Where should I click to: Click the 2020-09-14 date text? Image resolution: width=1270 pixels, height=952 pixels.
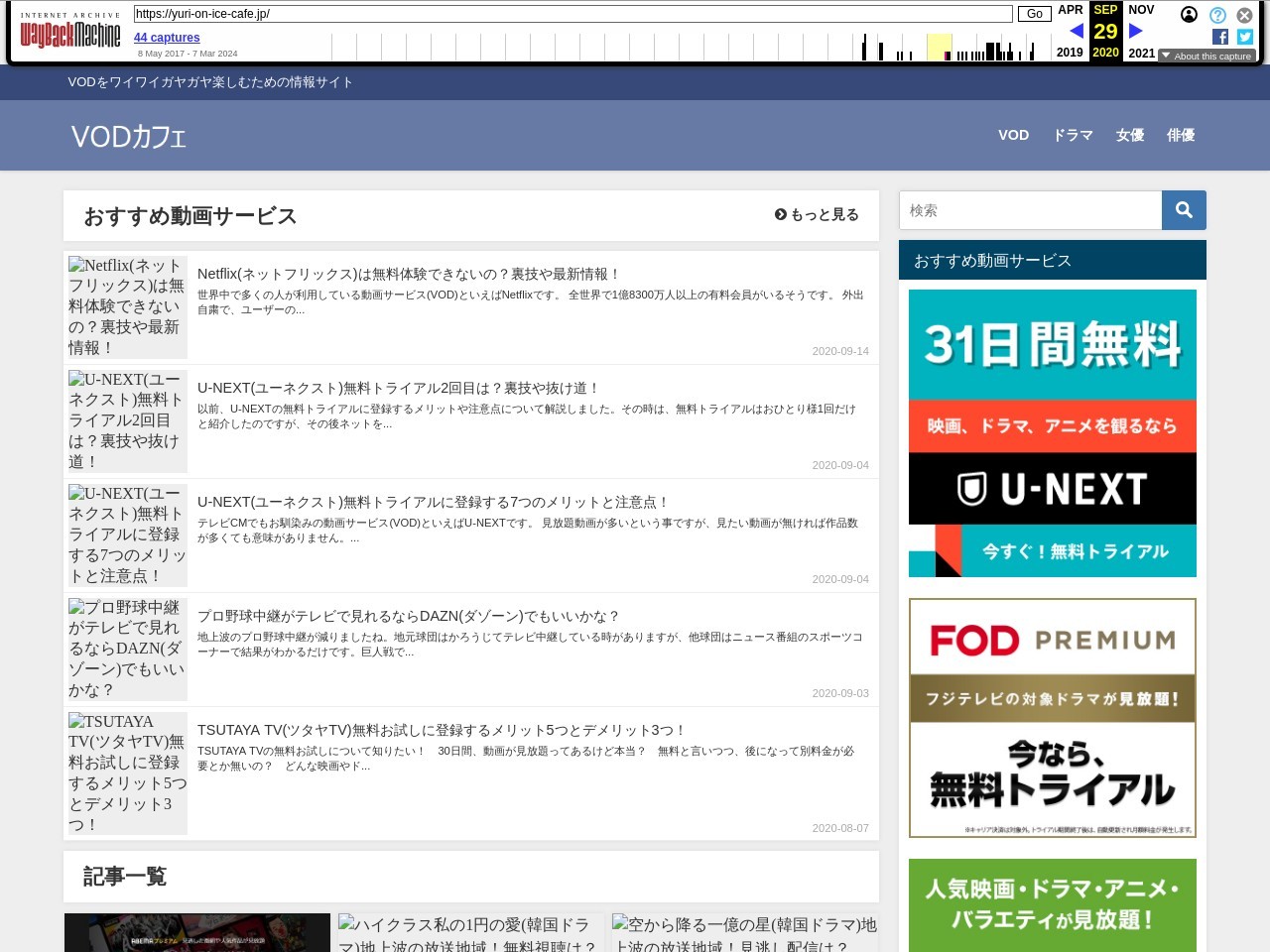tap(840, 351)
